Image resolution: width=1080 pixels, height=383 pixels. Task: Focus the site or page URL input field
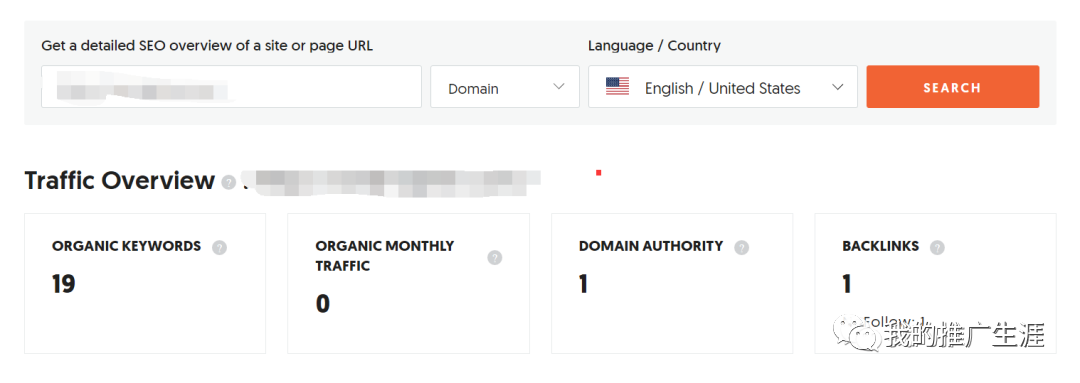click(x=231, y=87)
